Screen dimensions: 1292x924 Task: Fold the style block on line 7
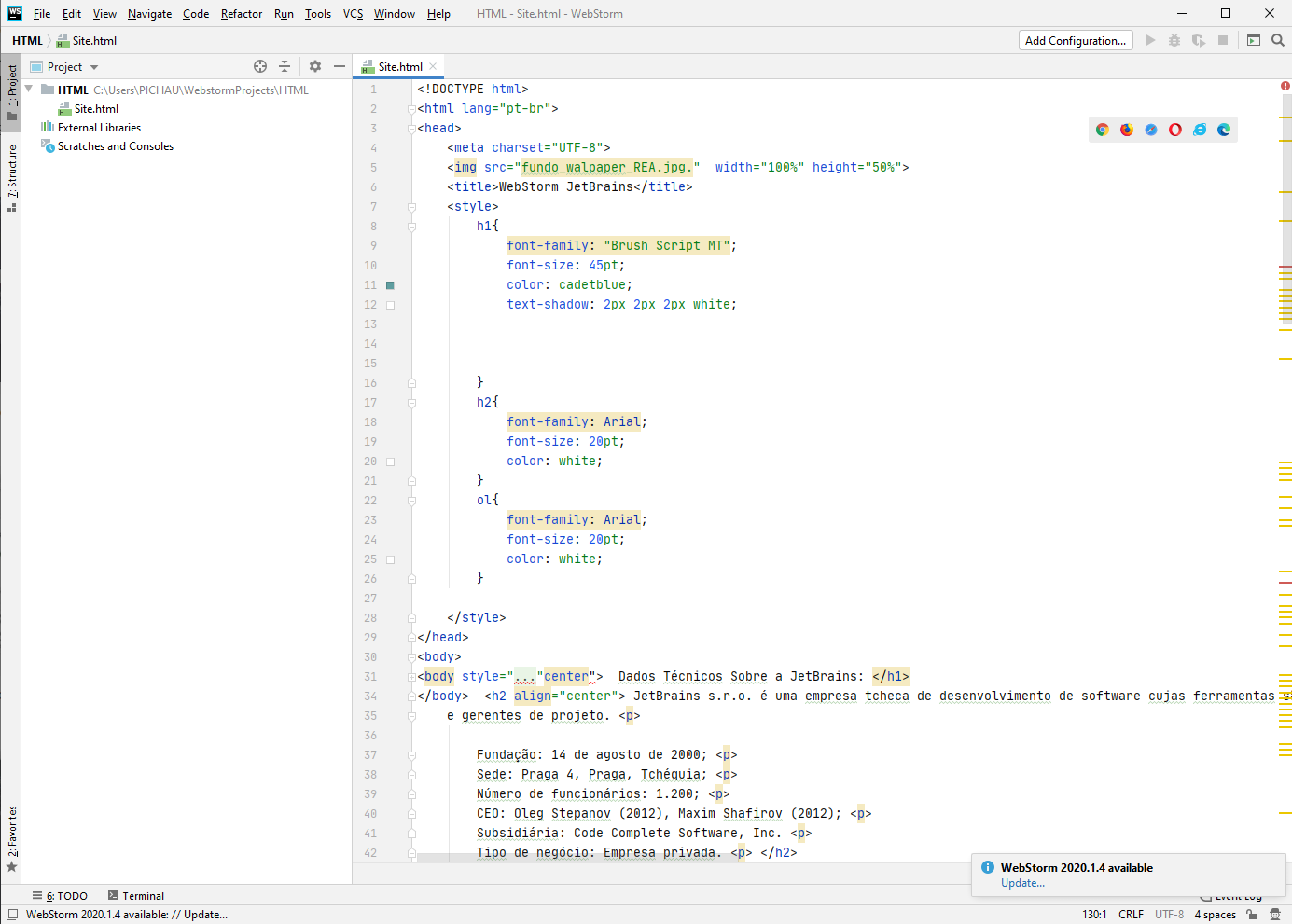[x=411, y=207]
